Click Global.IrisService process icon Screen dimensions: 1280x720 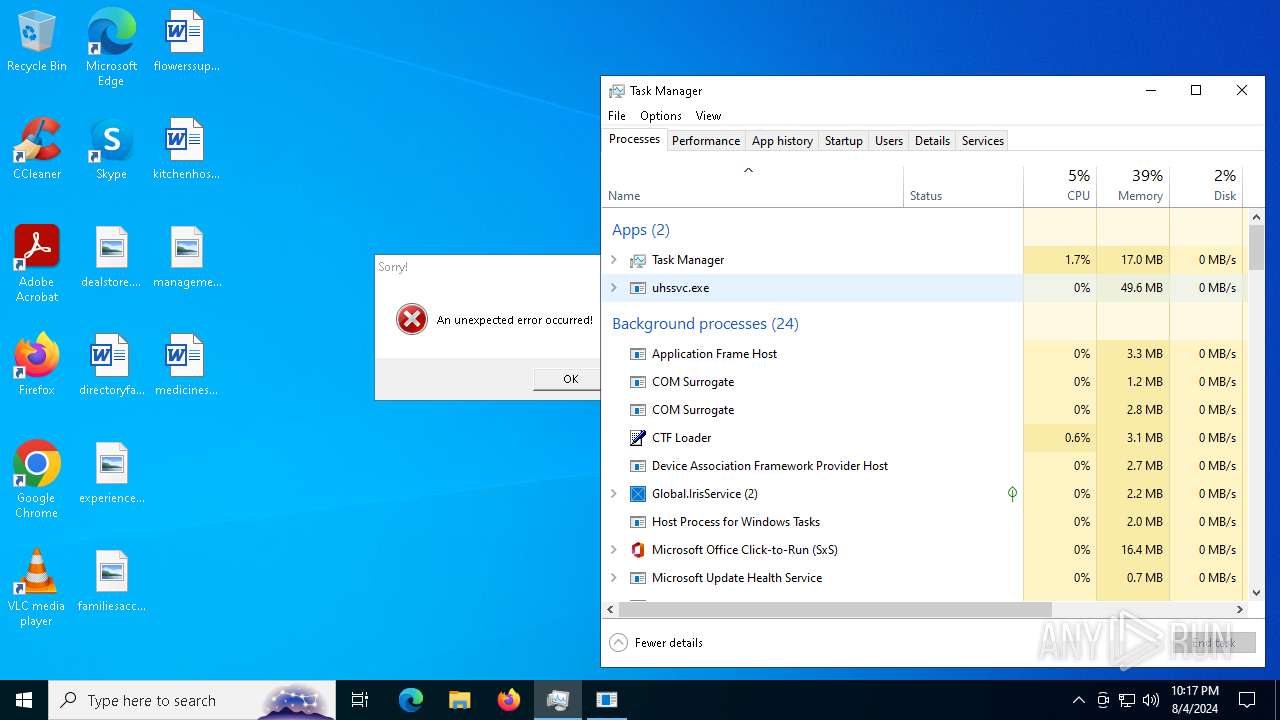pyautogui.click(x=638, y=494)
